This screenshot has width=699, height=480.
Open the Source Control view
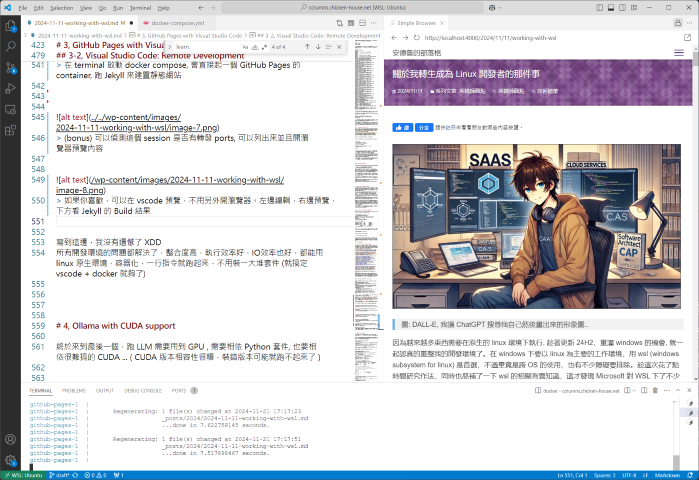click(x=10, y=67)
